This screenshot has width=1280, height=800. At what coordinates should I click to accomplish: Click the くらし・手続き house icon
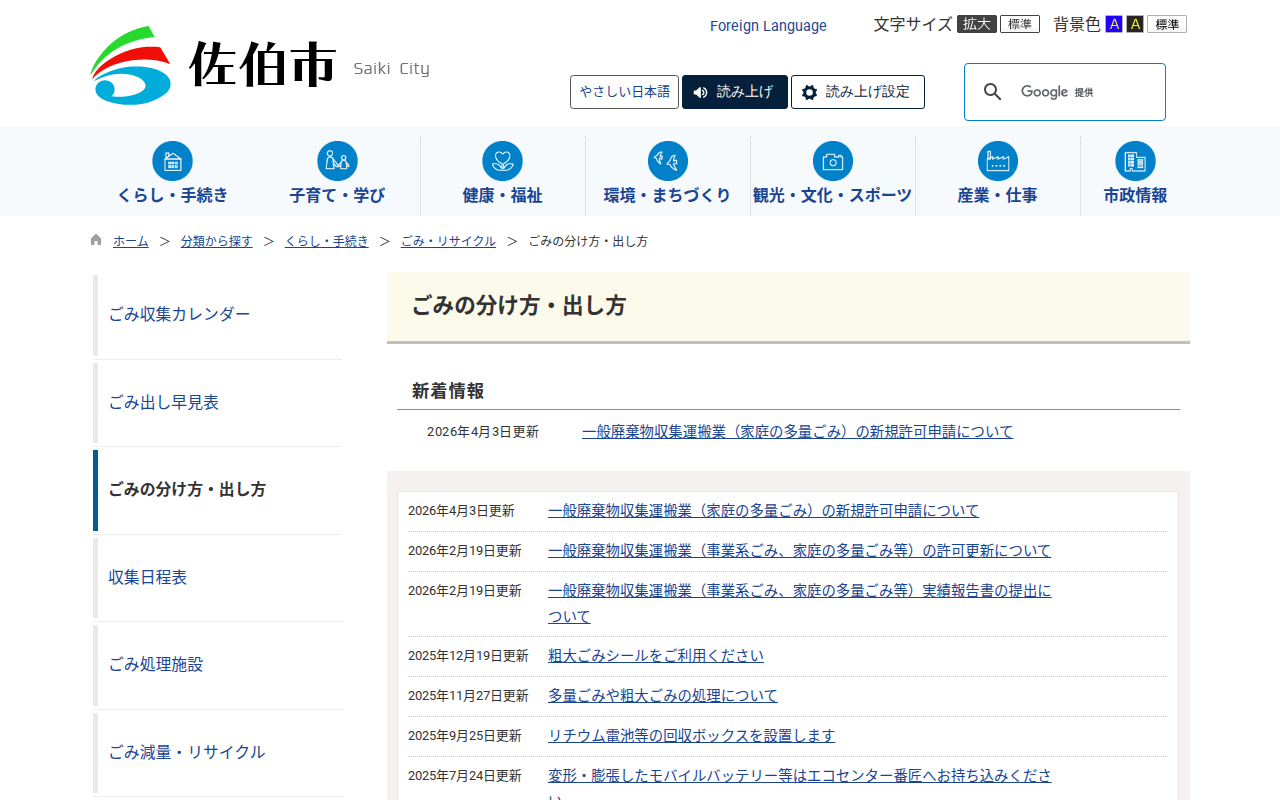(x=172, y=161)
